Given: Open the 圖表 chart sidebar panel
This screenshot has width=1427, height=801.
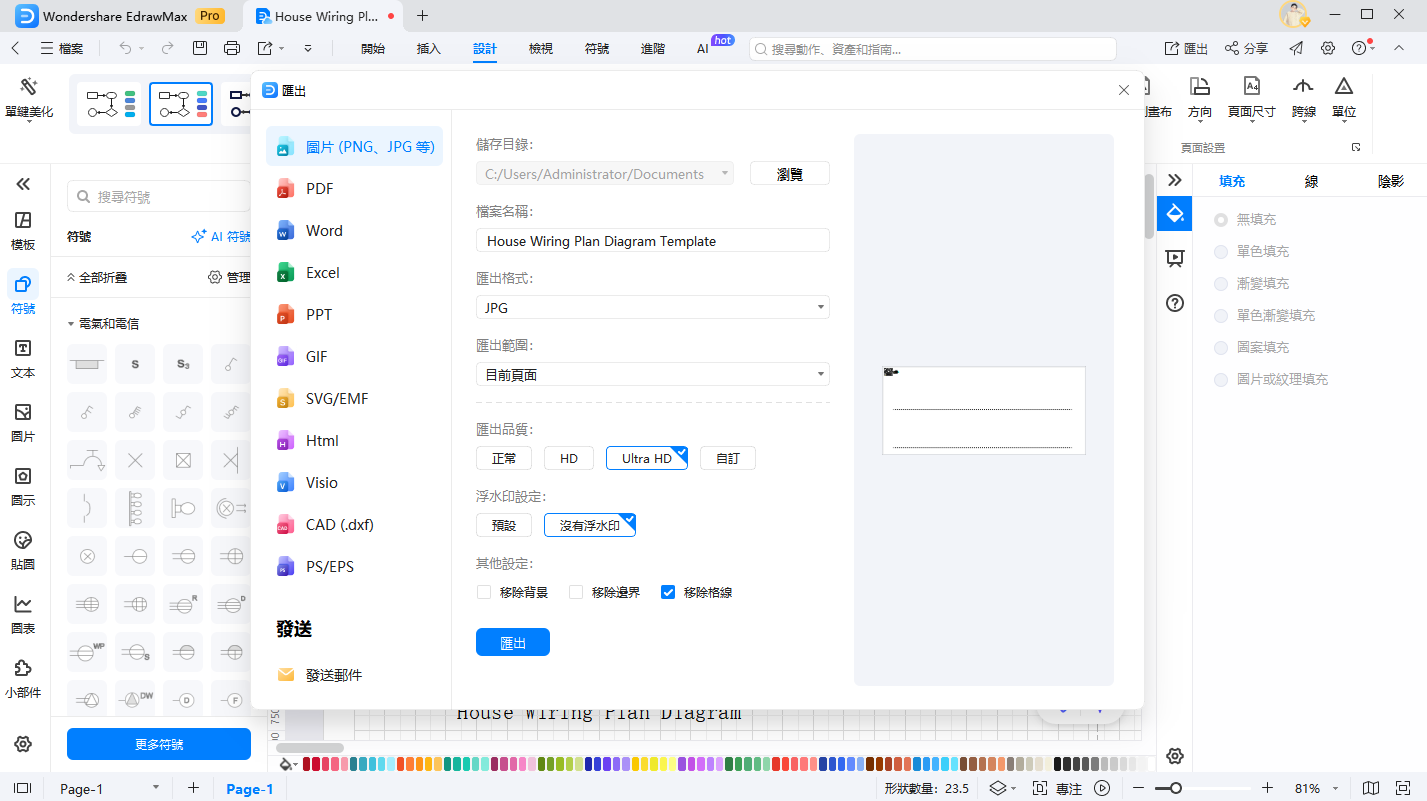Looking at the screenshot, I should pyautogui.click(x=23, y=613).
